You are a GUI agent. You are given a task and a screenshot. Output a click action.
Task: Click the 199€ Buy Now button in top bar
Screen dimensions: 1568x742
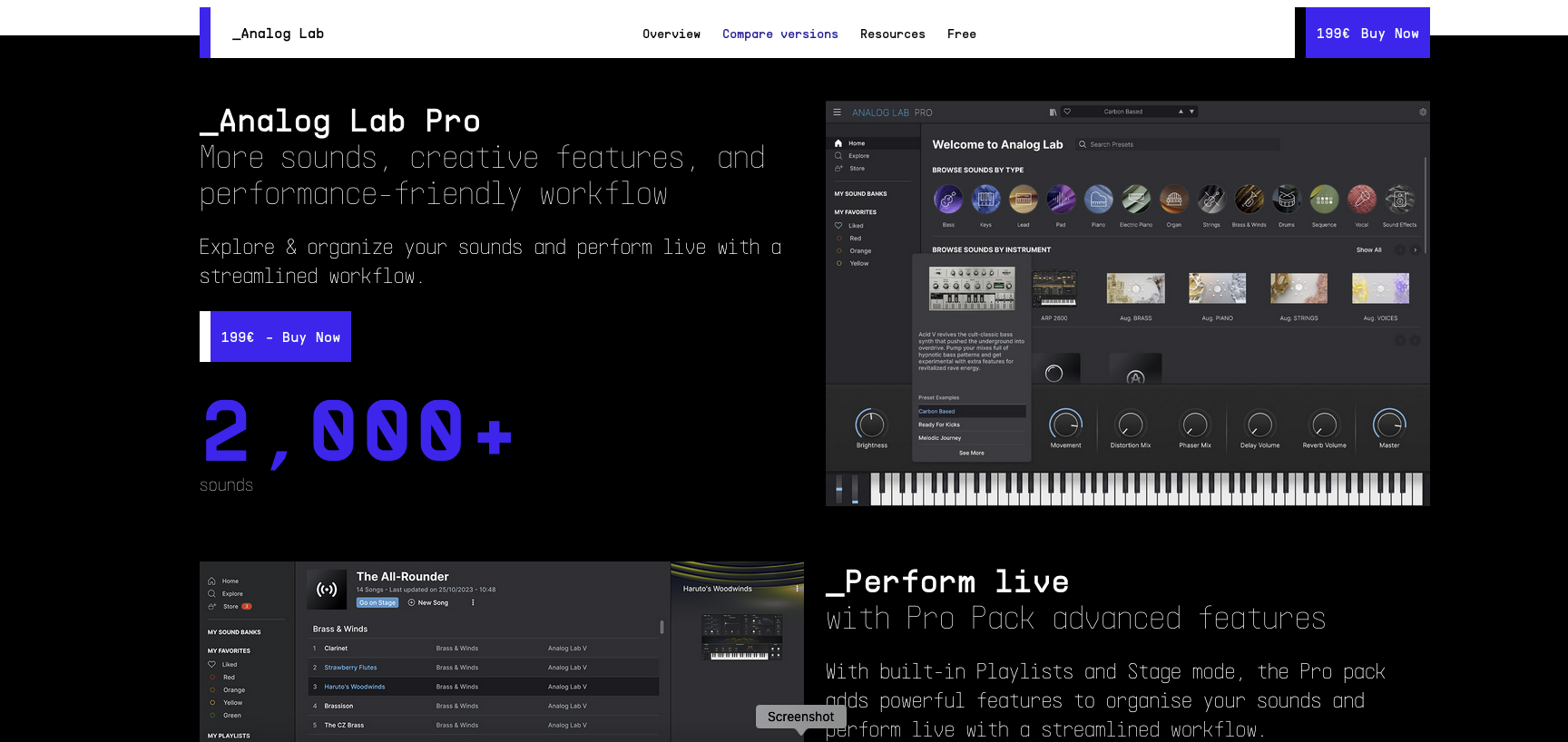[x=1367, y=33]
